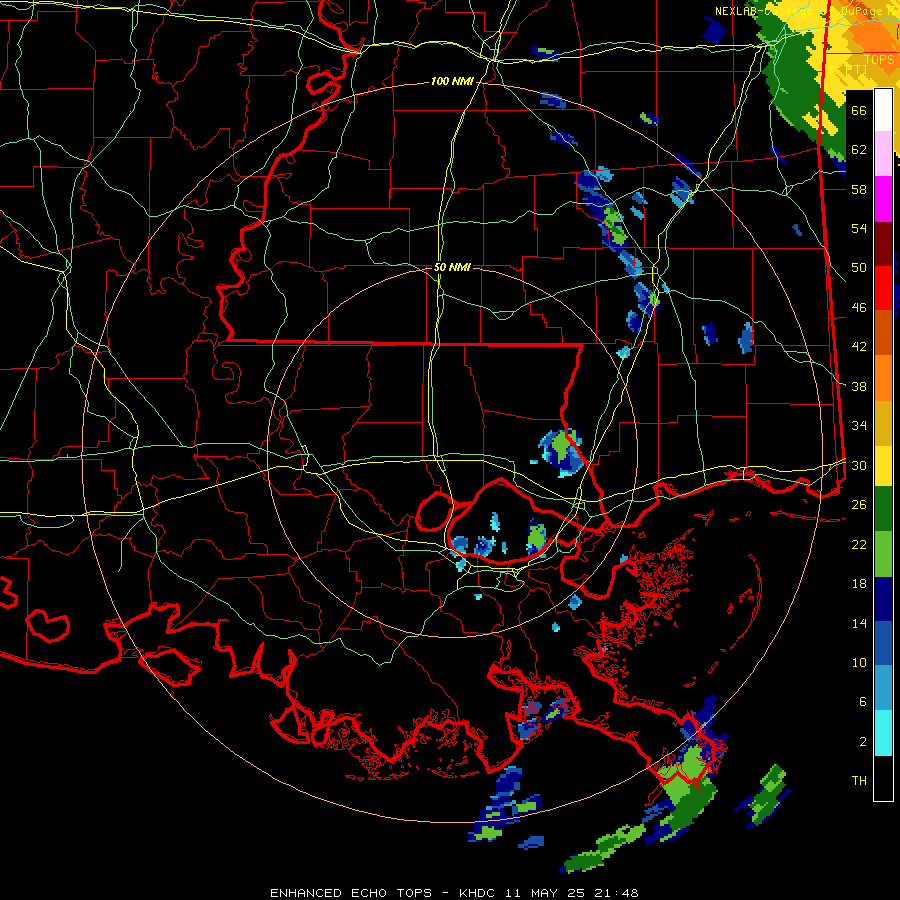Click the "100 NMI" range ring label
900x900 pixels.
(452, 81)
